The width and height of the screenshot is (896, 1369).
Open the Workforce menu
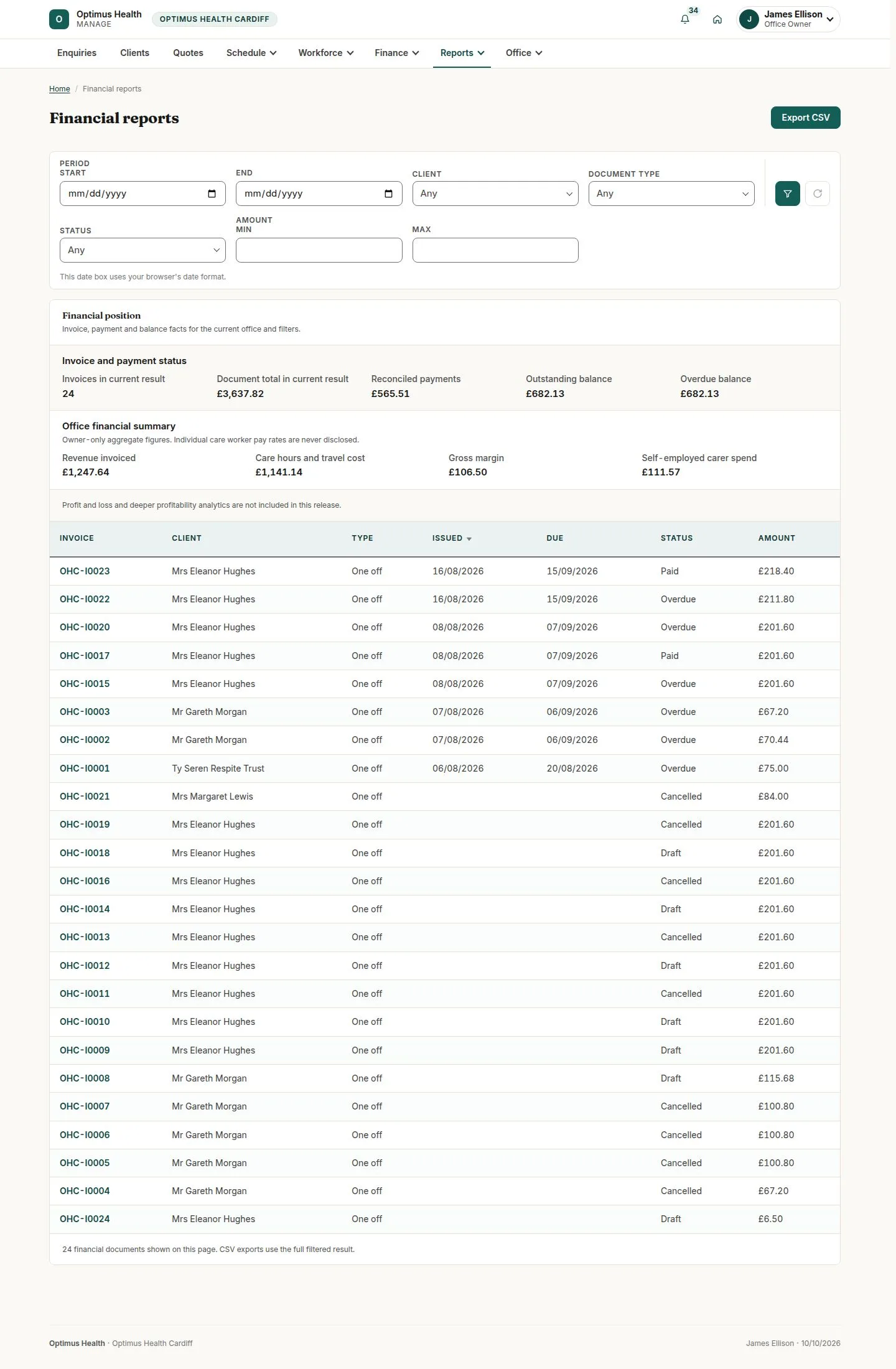326,53
